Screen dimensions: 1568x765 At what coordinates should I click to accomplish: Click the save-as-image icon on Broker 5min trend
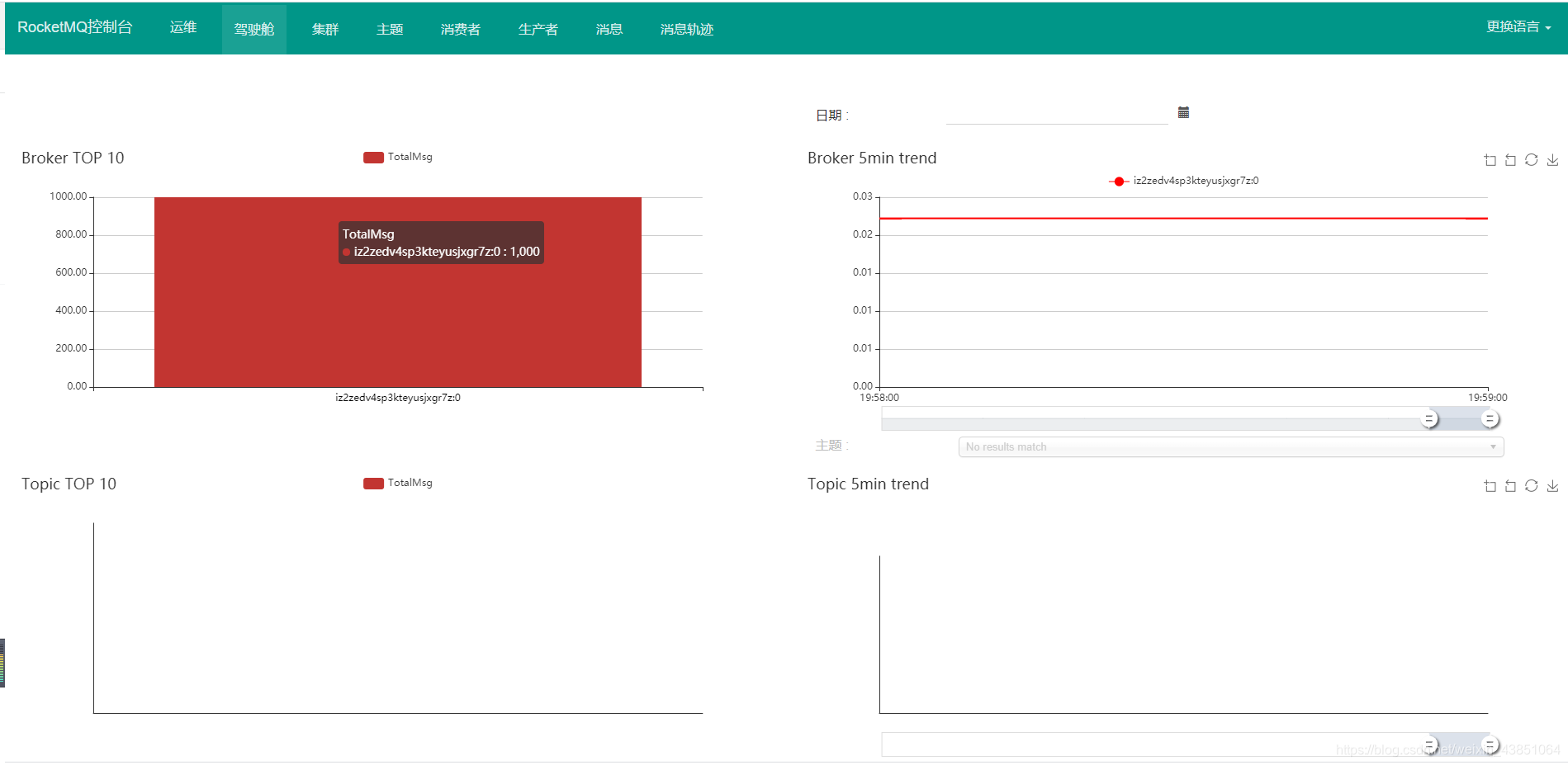pos(1552,160)
